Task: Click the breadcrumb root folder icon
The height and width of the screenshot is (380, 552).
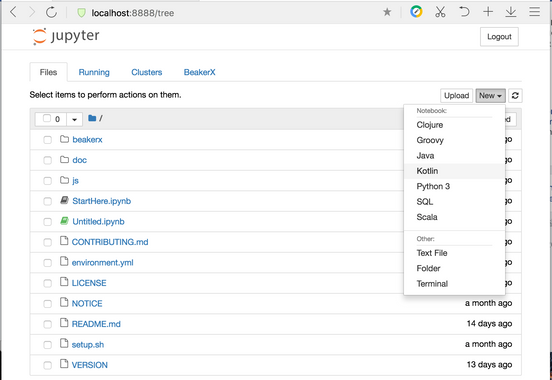Action: [92, 118]
